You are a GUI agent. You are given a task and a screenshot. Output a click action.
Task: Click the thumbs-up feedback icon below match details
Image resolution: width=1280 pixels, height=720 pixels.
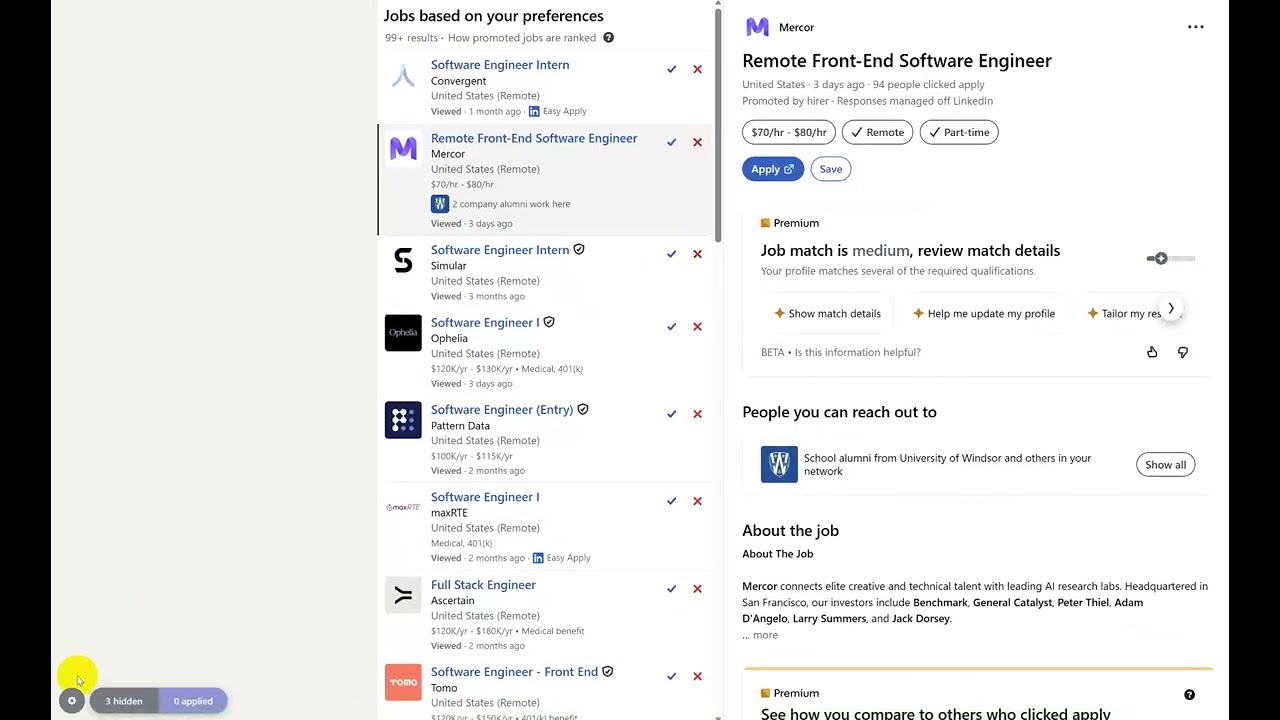(x=1152, y=352)
